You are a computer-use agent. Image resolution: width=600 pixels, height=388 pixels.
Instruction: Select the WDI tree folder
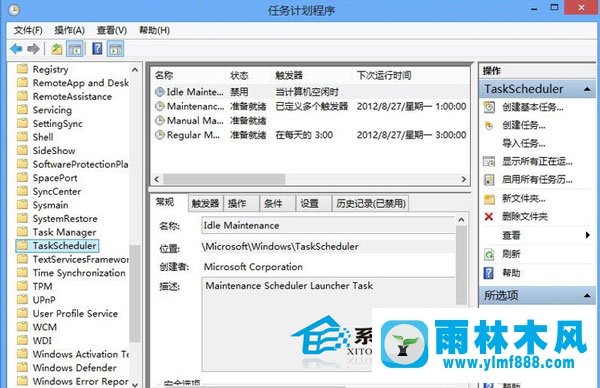point(42,341)
